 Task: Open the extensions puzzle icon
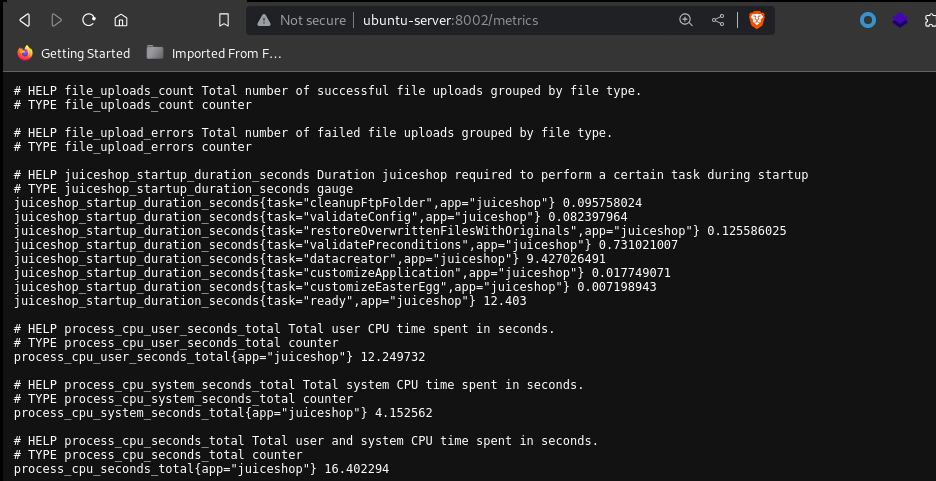point(930,20)
